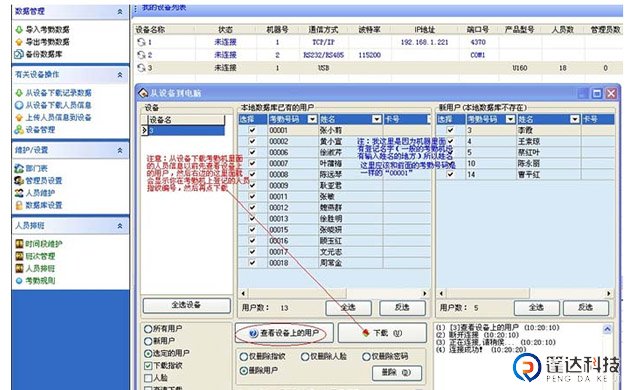Toggle the 下载指纹 checkbox

[x=148, y=366]
